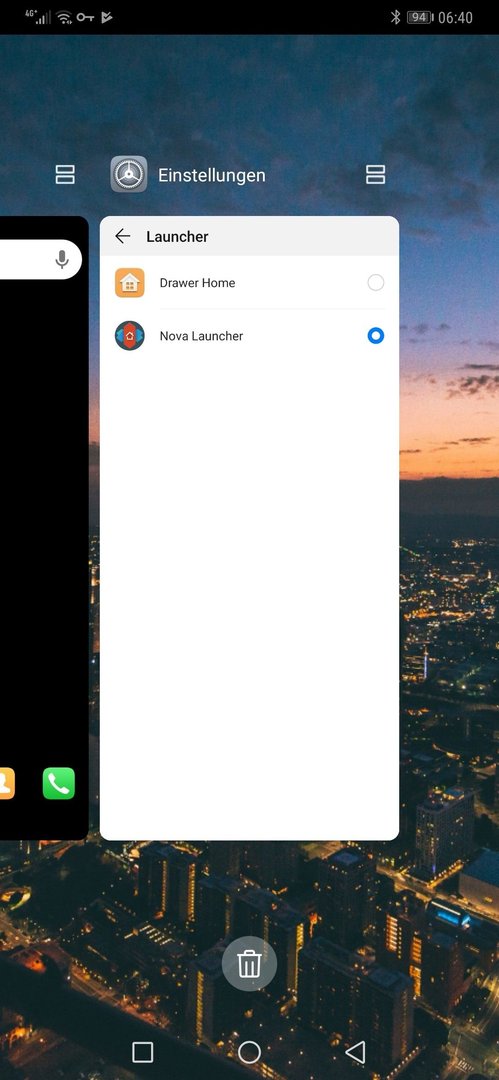Open the green Phone app icon
The image size is (499, 1080).
click(x=59, y=784)
